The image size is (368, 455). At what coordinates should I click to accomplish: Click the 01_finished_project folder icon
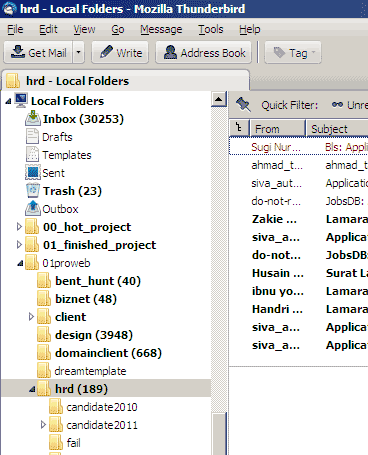point(32,245)
